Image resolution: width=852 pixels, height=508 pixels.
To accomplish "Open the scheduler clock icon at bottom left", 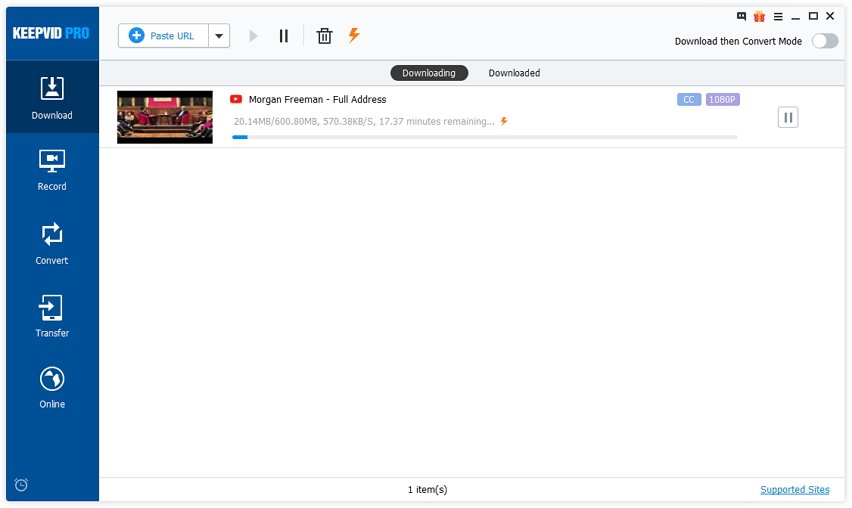I will (x=21, y=485).
